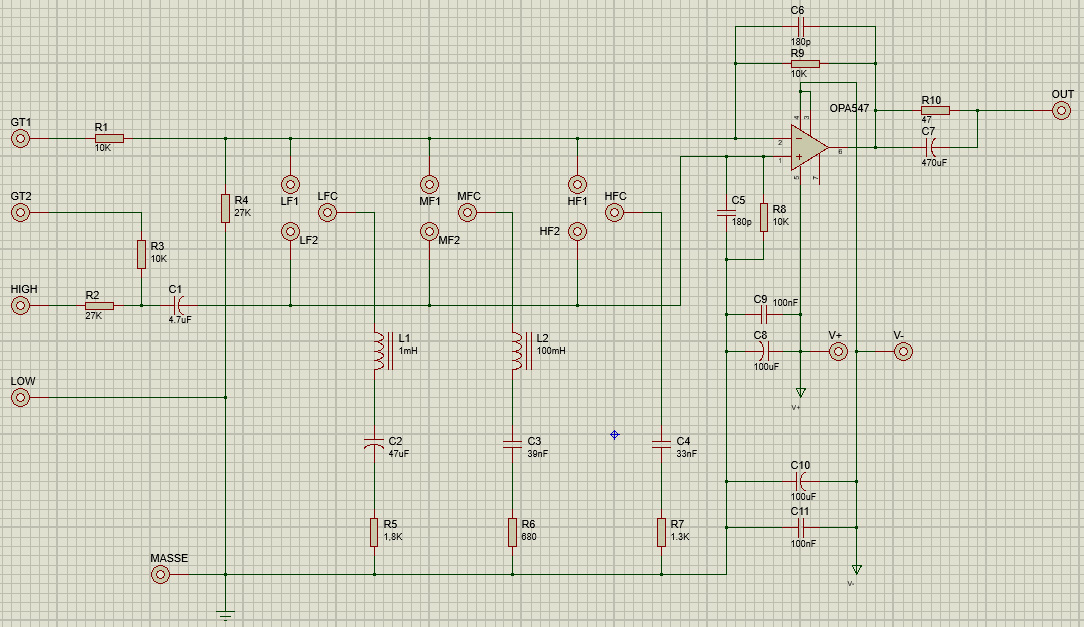
Task: Select the HFC terminal pin
Action: [x=615, y=213]
